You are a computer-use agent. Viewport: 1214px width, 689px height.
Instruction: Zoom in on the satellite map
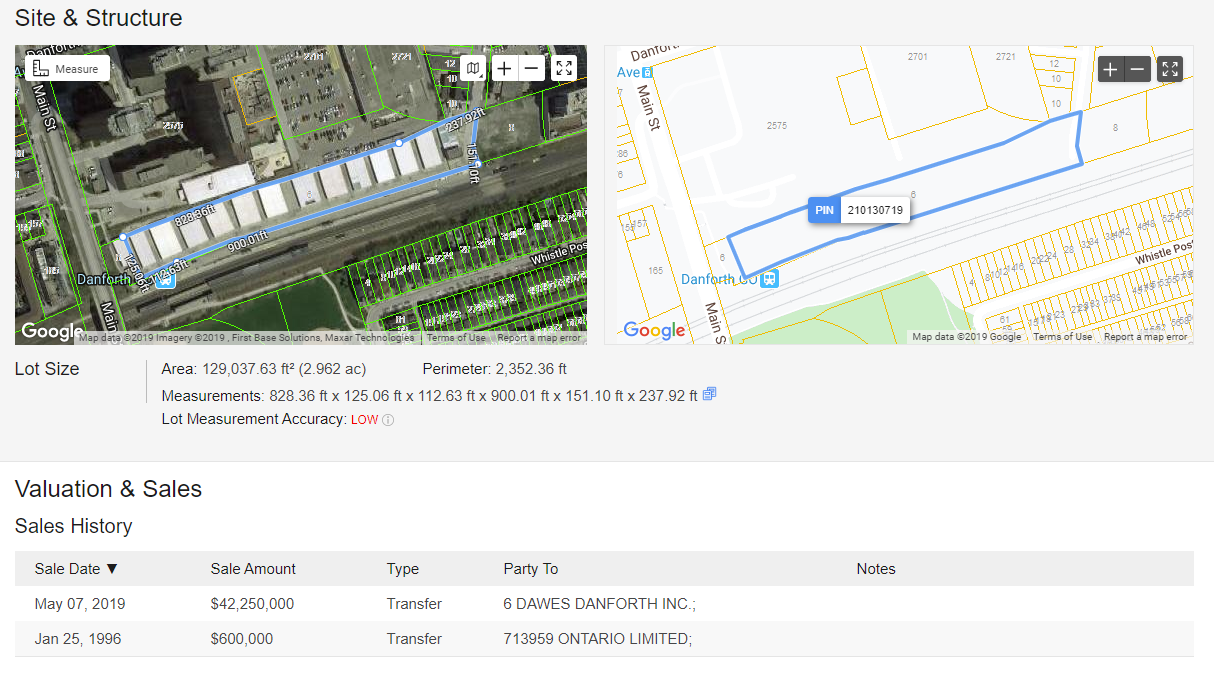pyautogui.click(x=505, y=68)
